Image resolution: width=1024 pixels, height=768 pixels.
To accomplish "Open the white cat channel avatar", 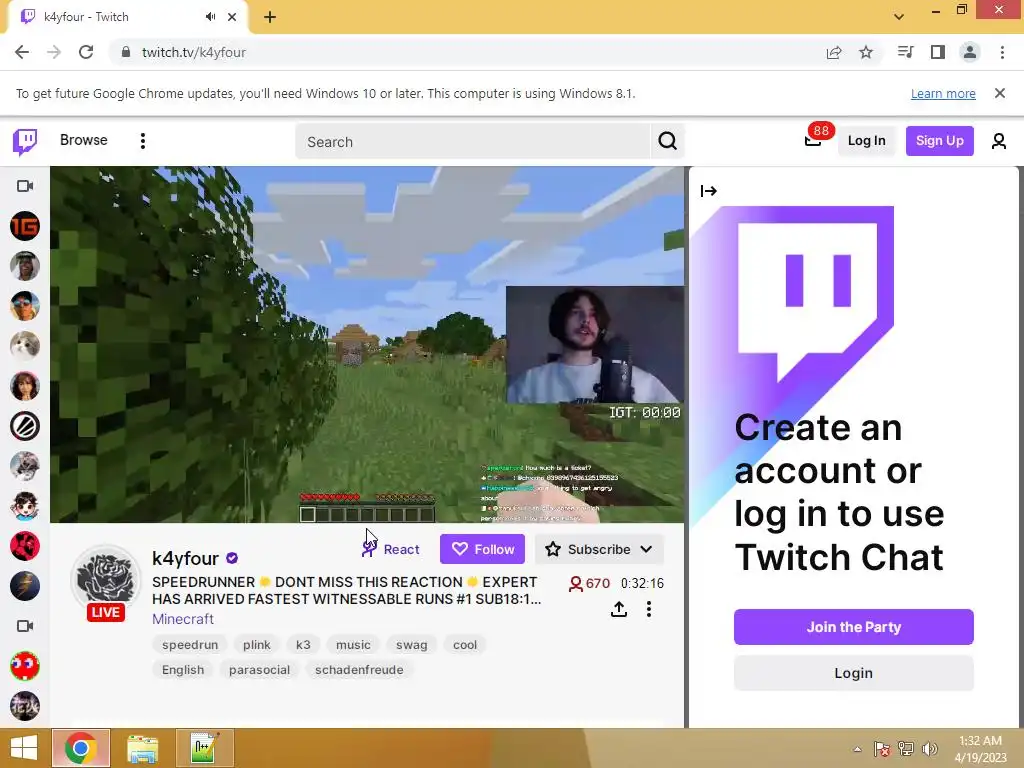I will pyautogui.click(x=25, y=346).
